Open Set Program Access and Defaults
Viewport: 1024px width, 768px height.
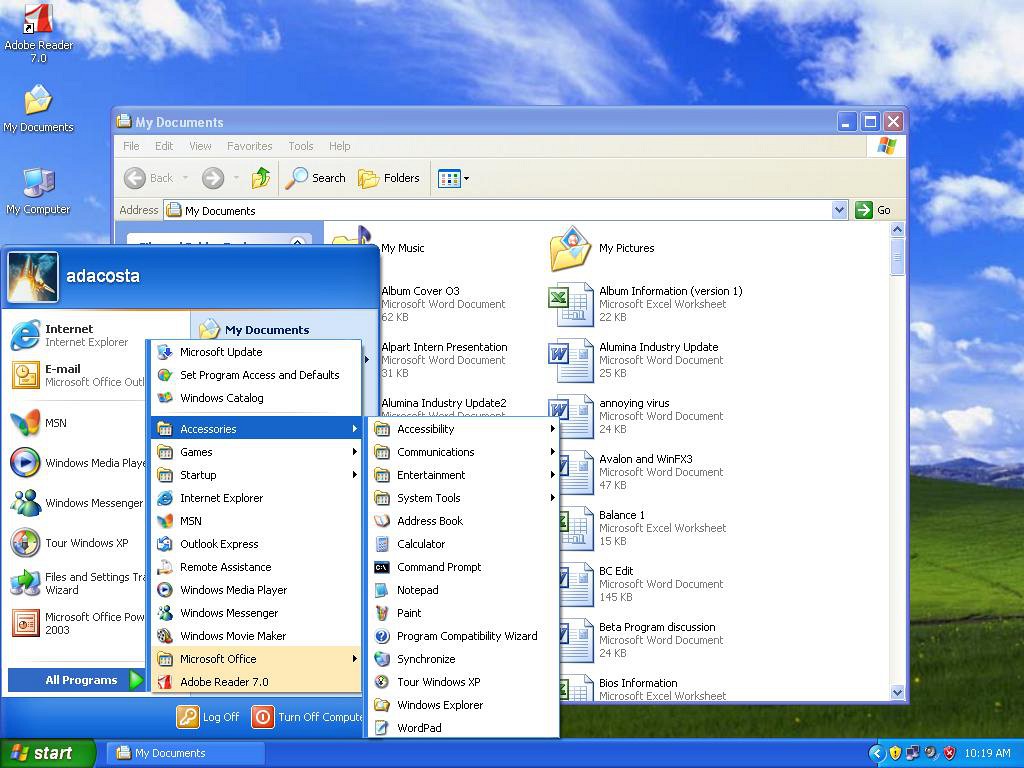256,375
